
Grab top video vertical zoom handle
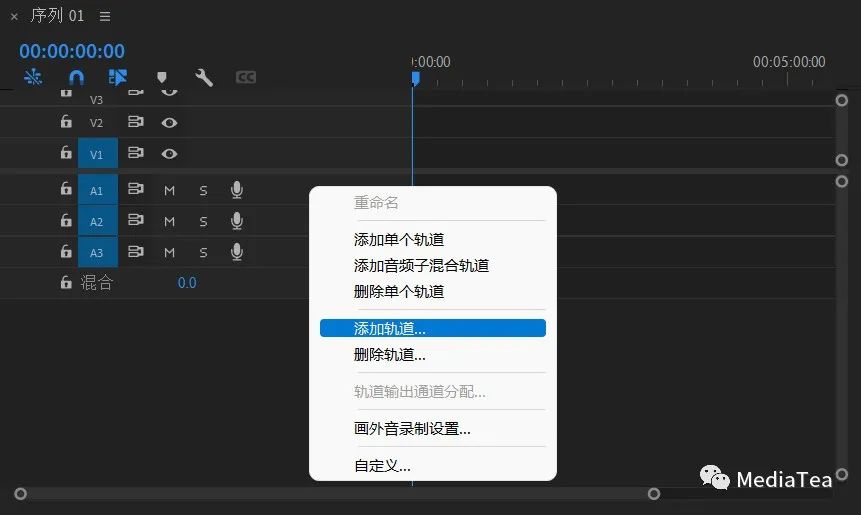coord(841,100)
